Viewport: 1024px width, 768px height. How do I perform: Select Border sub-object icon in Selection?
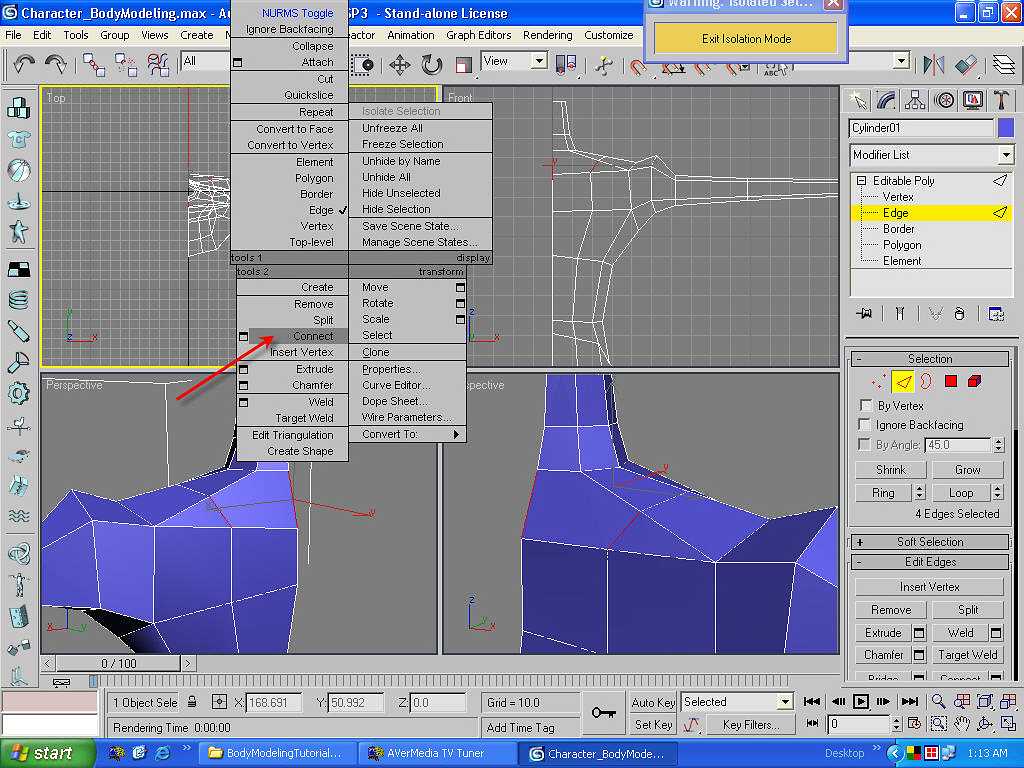tap(927, 381)
